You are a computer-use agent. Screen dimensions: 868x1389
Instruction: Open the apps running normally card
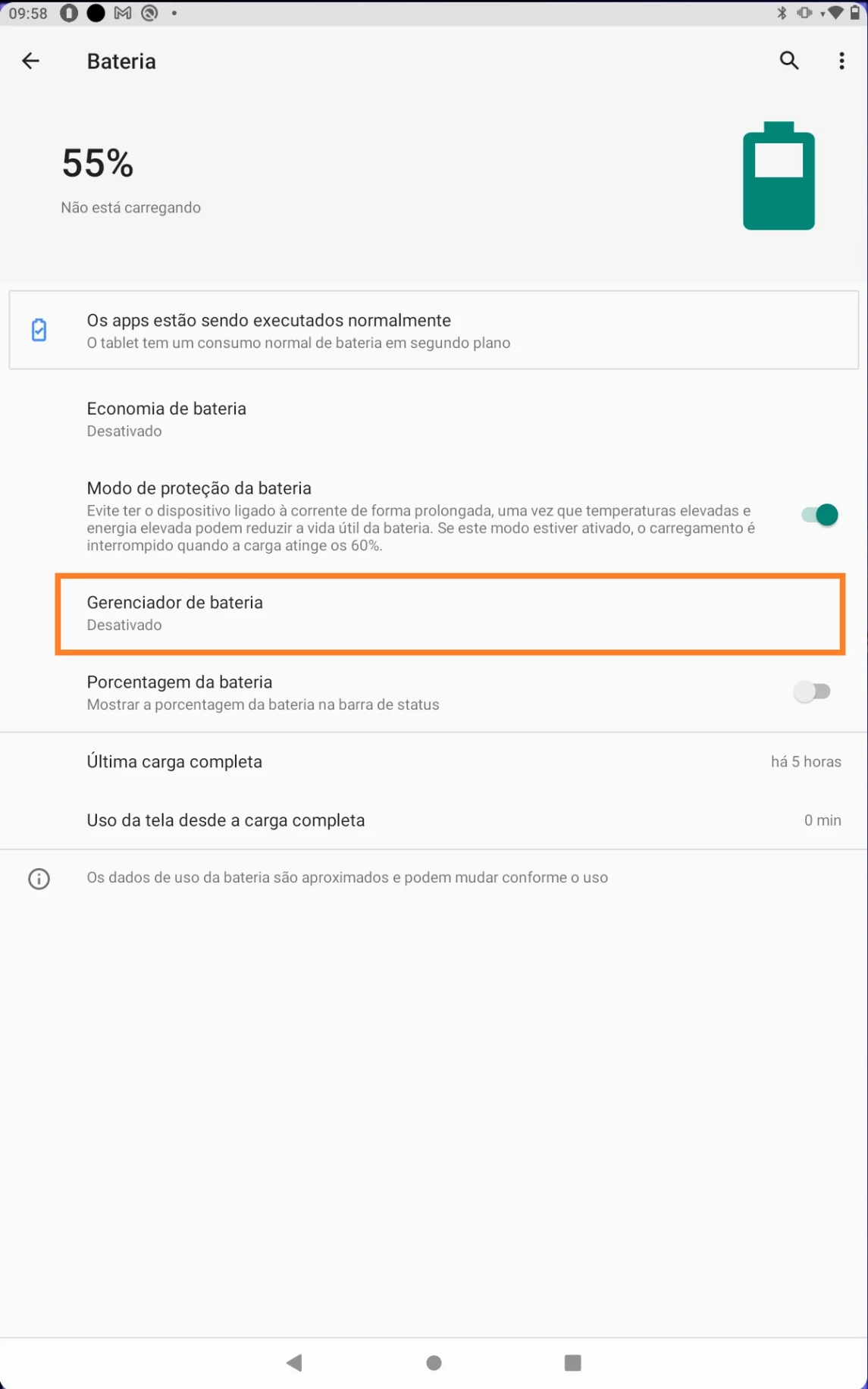[434, 331]
